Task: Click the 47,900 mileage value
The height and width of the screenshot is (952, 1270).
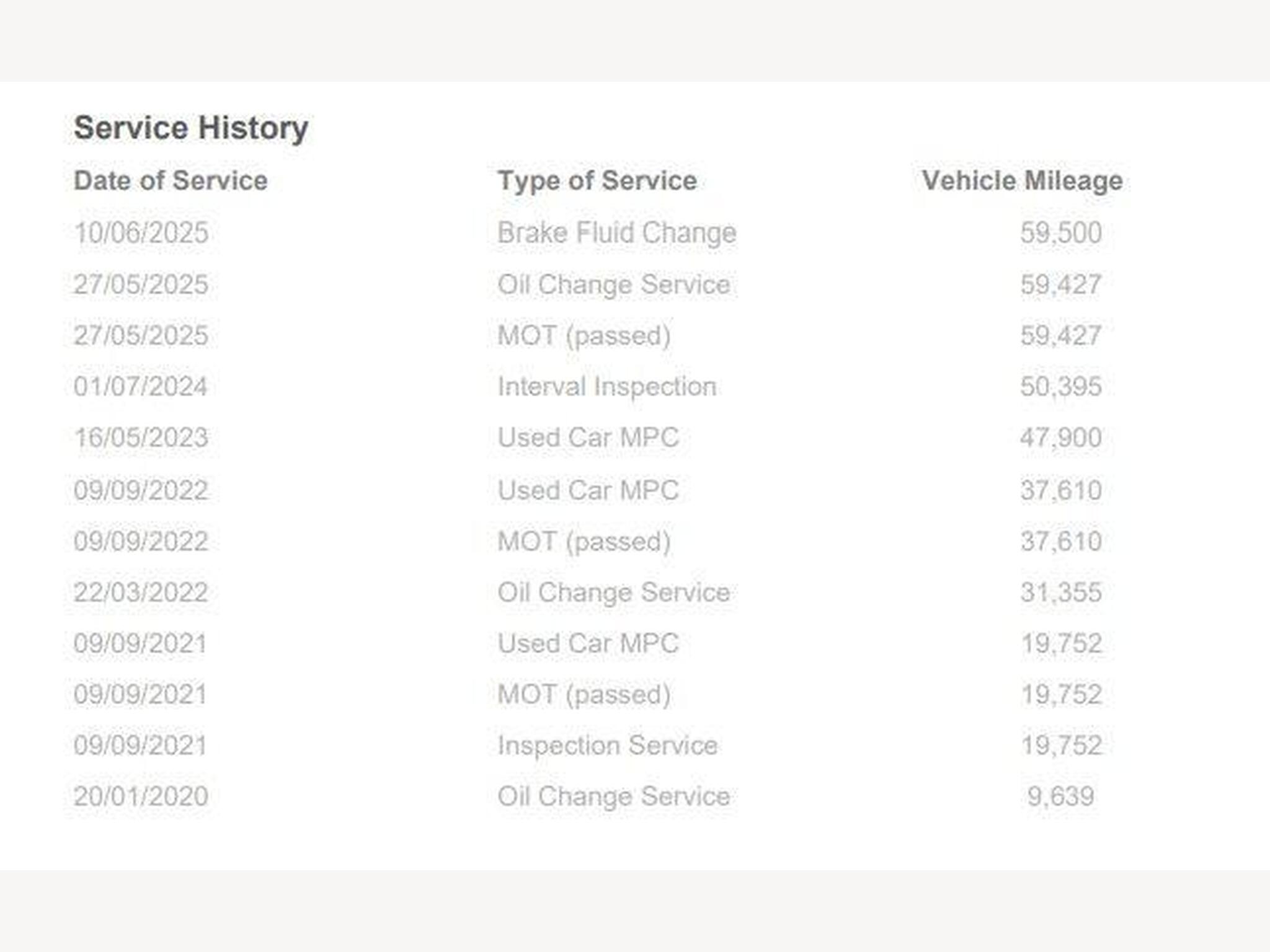Action: coord(1060,438)
